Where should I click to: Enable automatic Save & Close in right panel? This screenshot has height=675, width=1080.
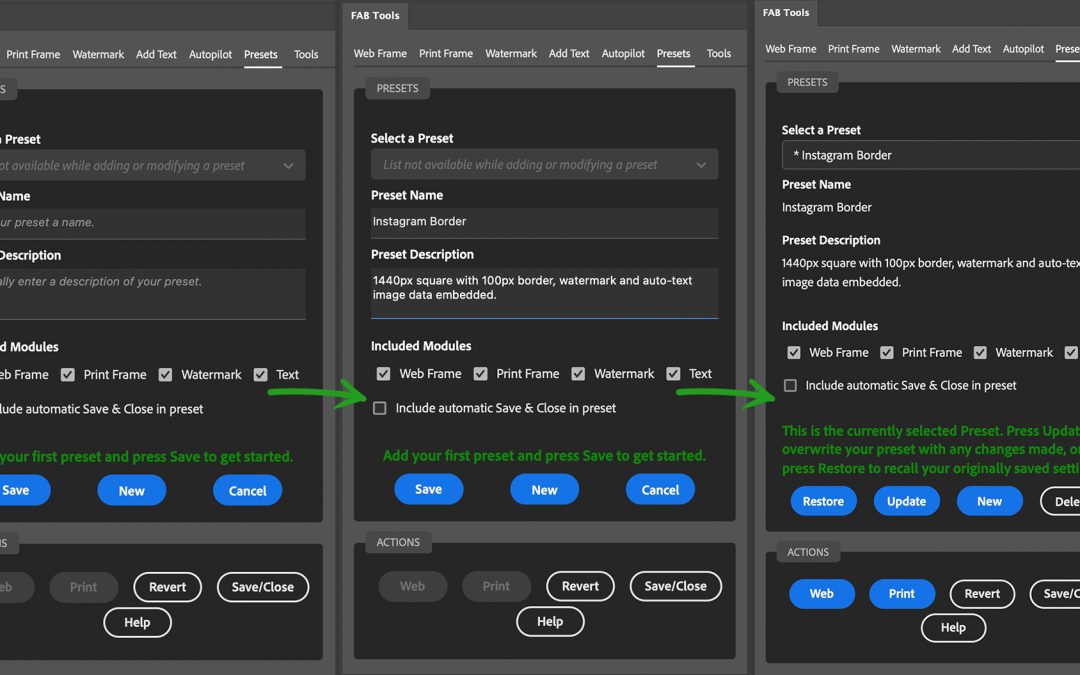tap(791, 385)
